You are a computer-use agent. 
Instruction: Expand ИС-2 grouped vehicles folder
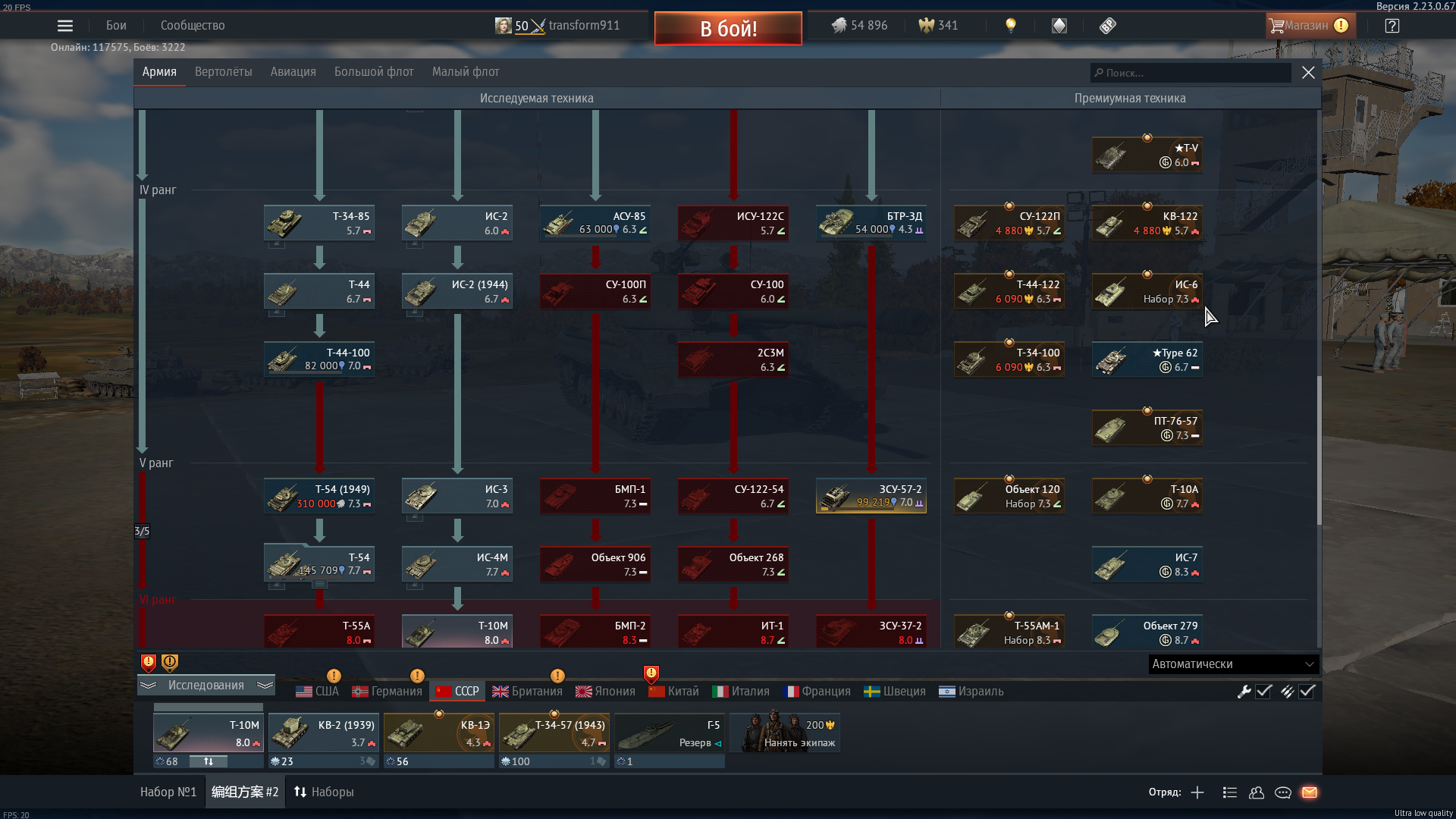pyautogui.click(x=415, y=245)
